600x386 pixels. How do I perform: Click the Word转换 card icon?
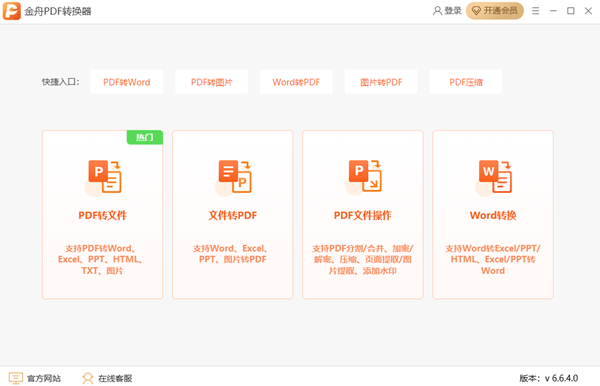point(494,177)
